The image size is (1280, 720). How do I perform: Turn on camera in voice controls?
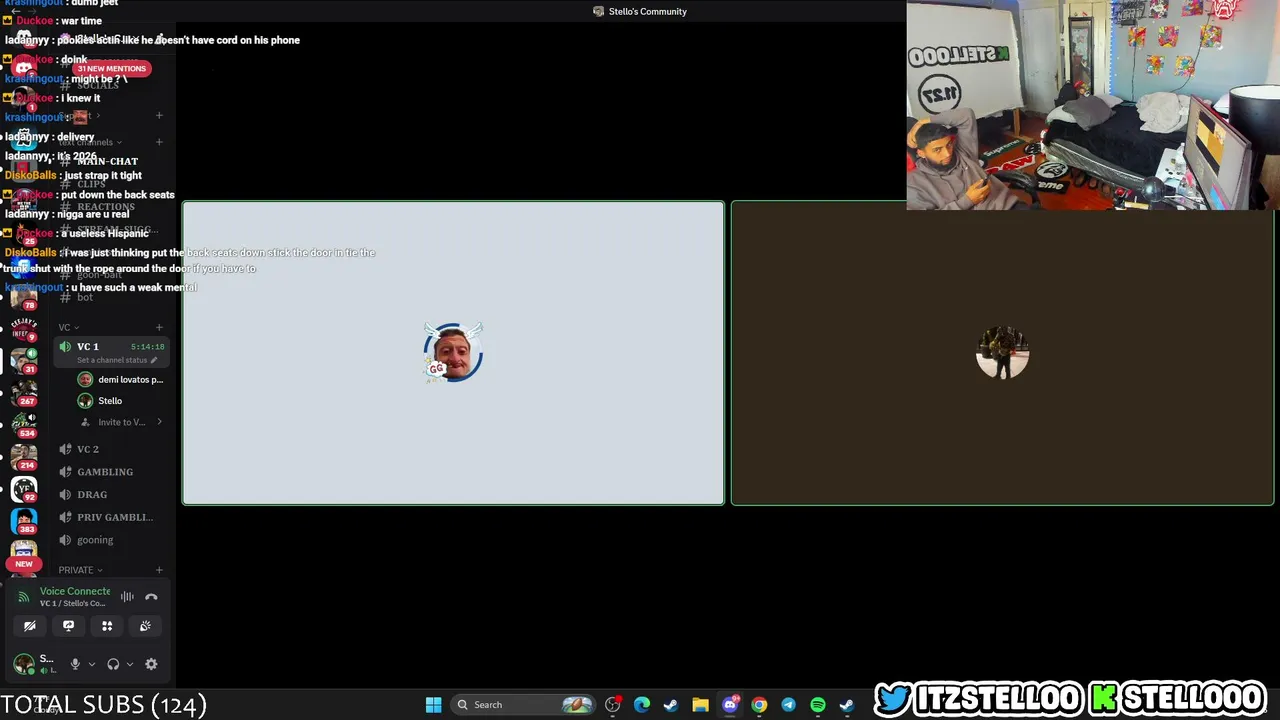click(x=30, y=626)
